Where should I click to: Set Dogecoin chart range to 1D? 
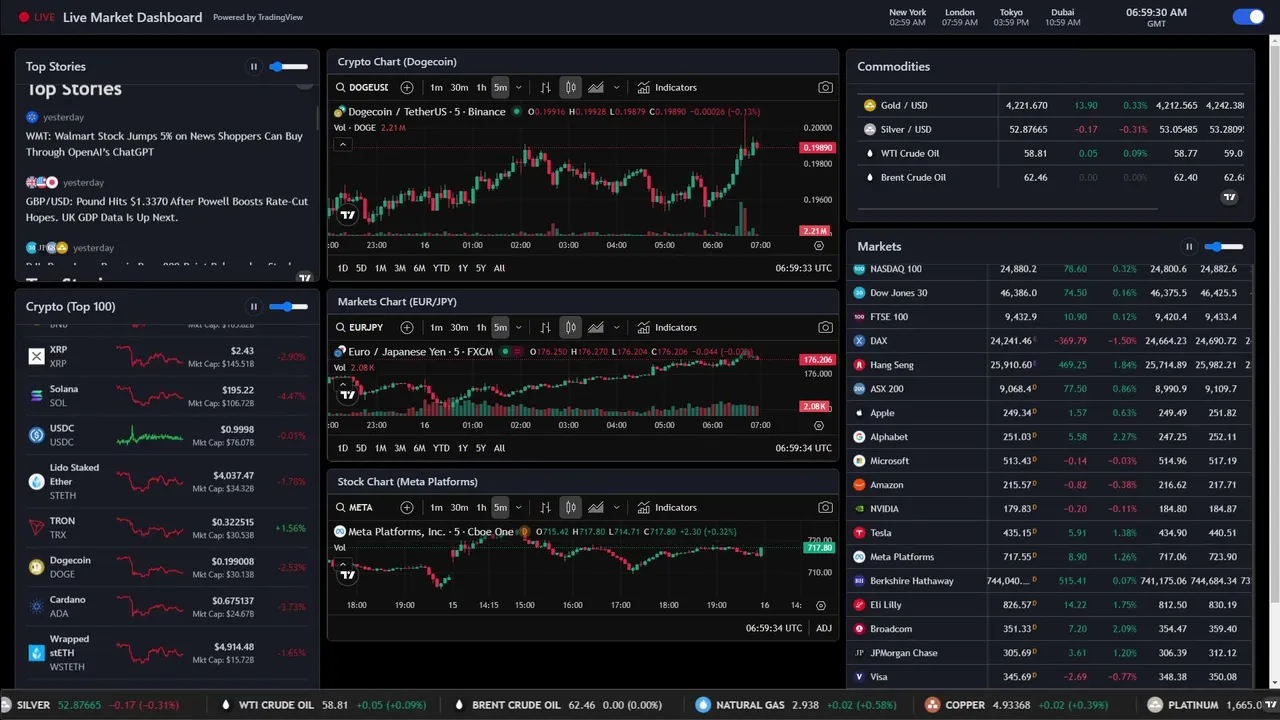point(343,268)
